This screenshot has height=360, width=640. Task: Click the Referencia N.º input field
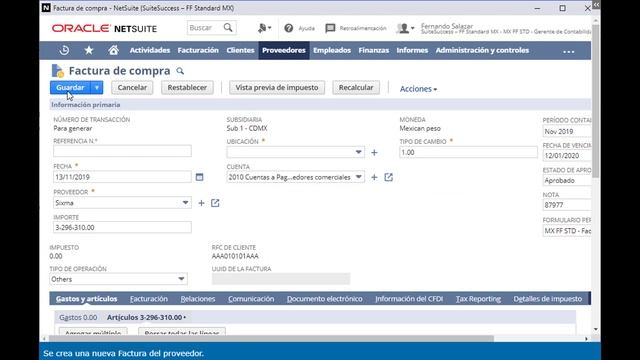tap(122, 151)
